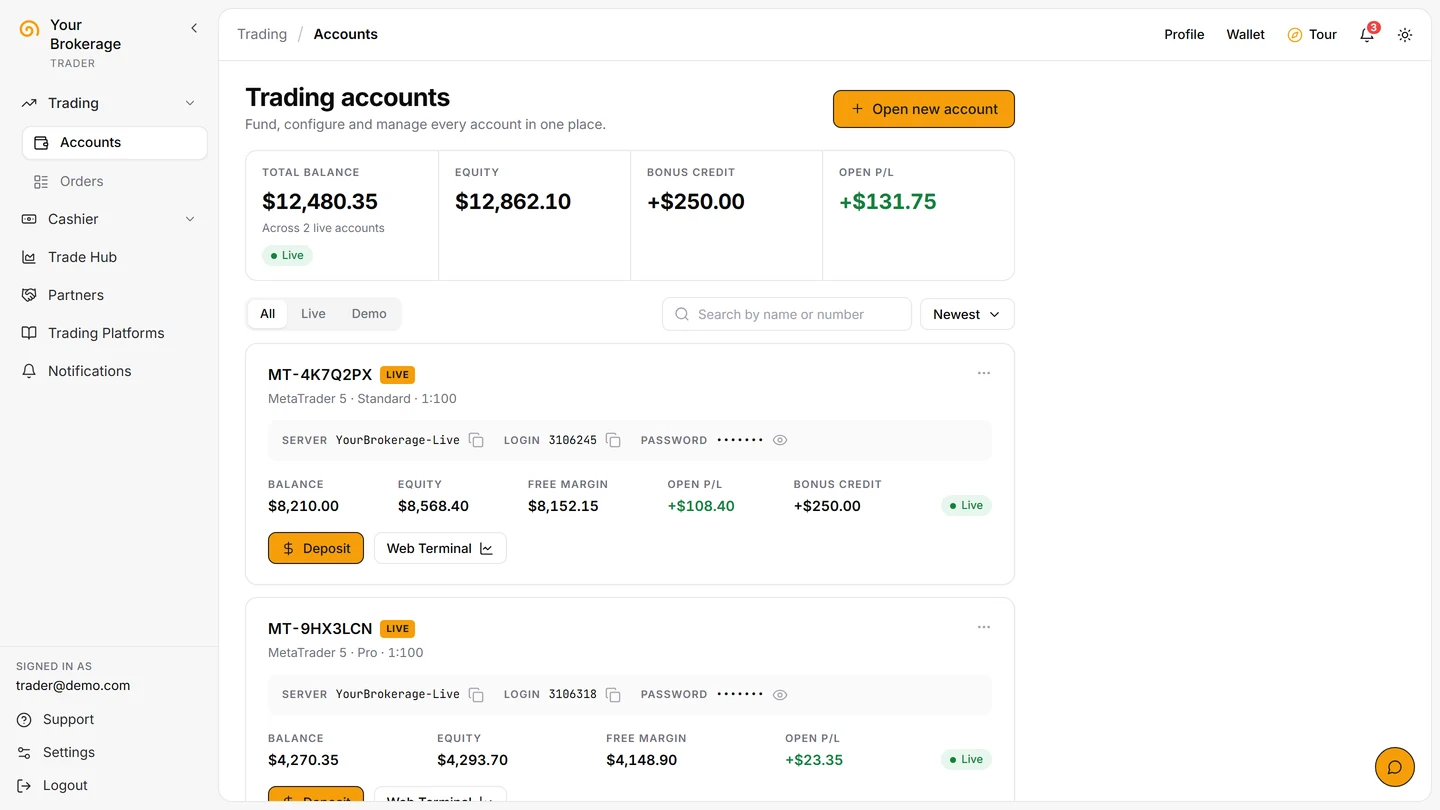1440x810 pixels.
Task: Click the Total Balance value $12,480.35
Action: click(320, 201)
